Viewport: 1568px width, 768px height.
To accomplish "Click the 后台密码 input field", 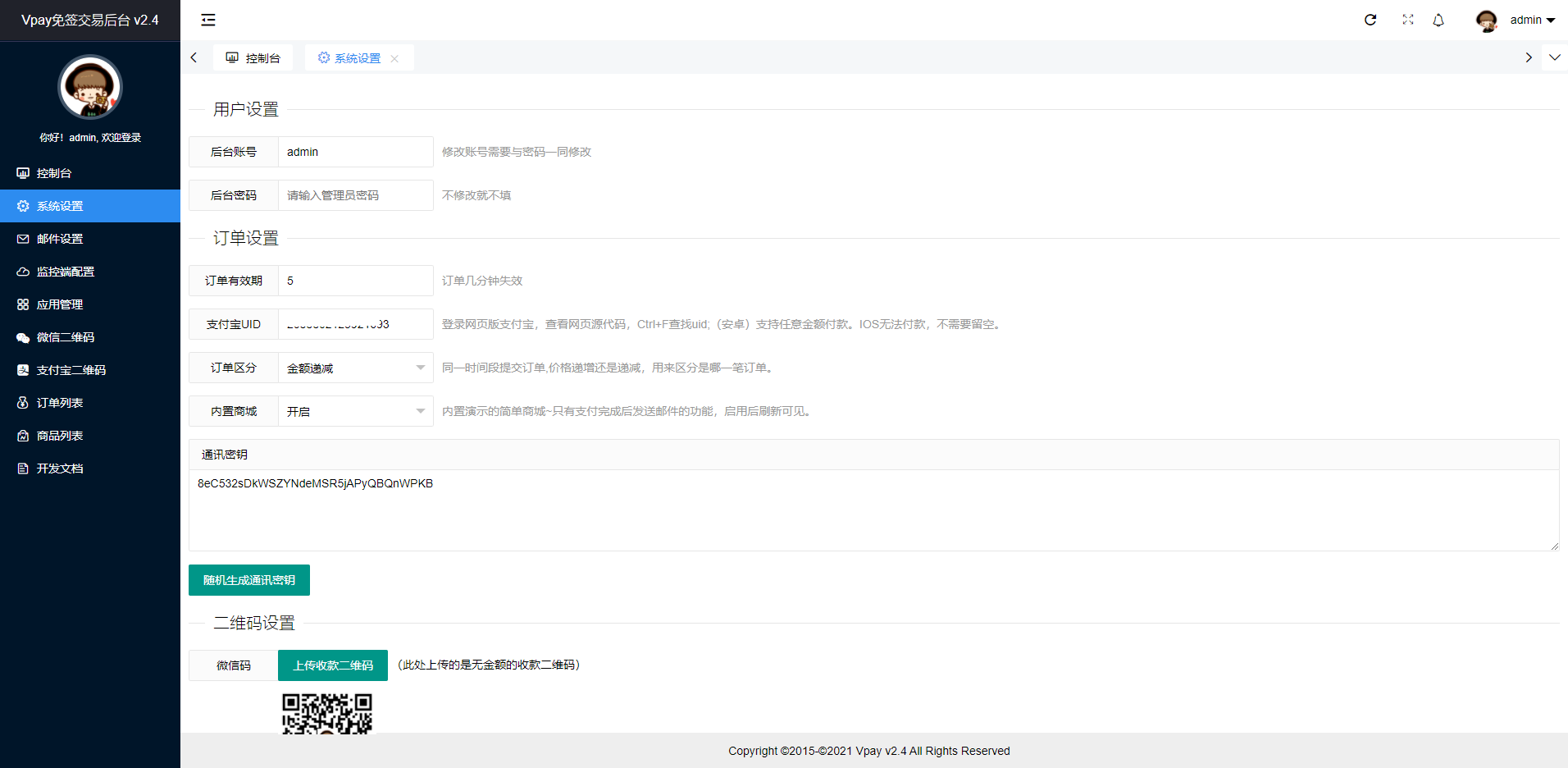I will tap(355, 195).
